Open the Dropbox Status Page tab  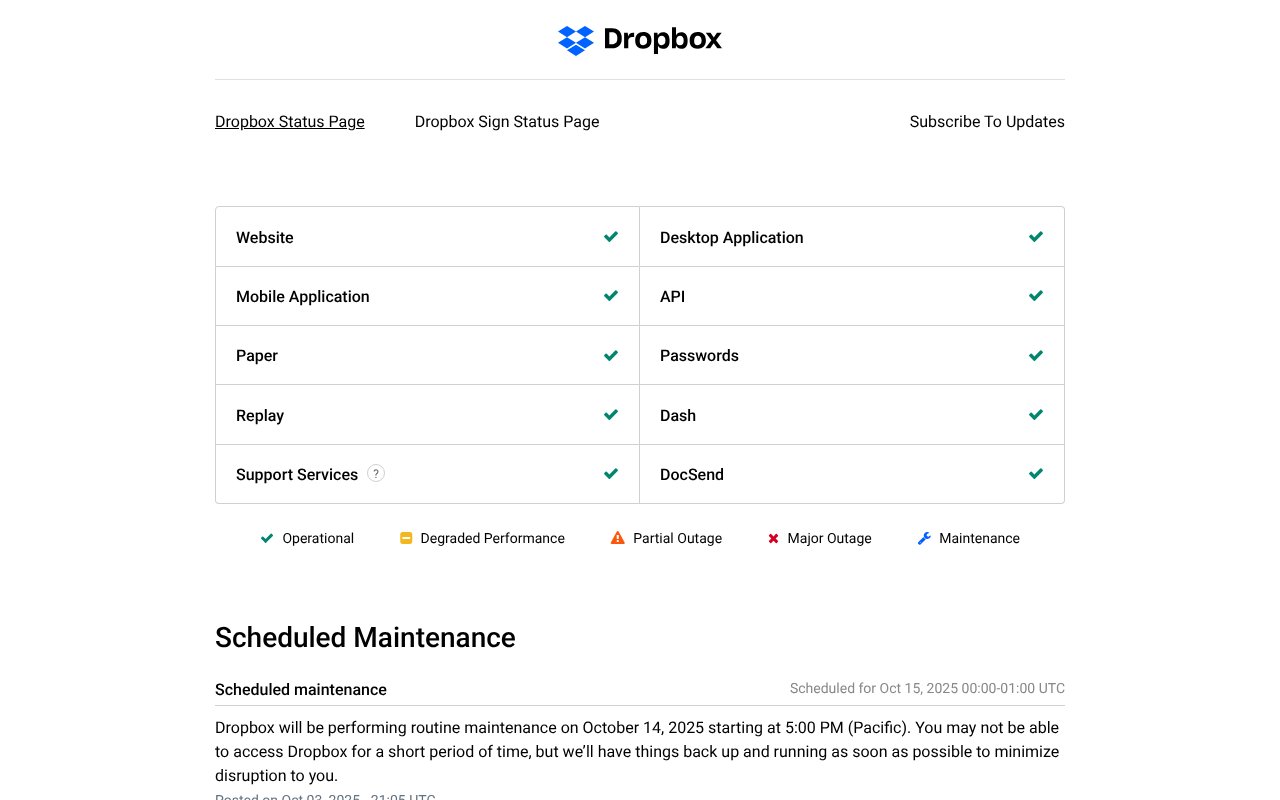point(290,122)
